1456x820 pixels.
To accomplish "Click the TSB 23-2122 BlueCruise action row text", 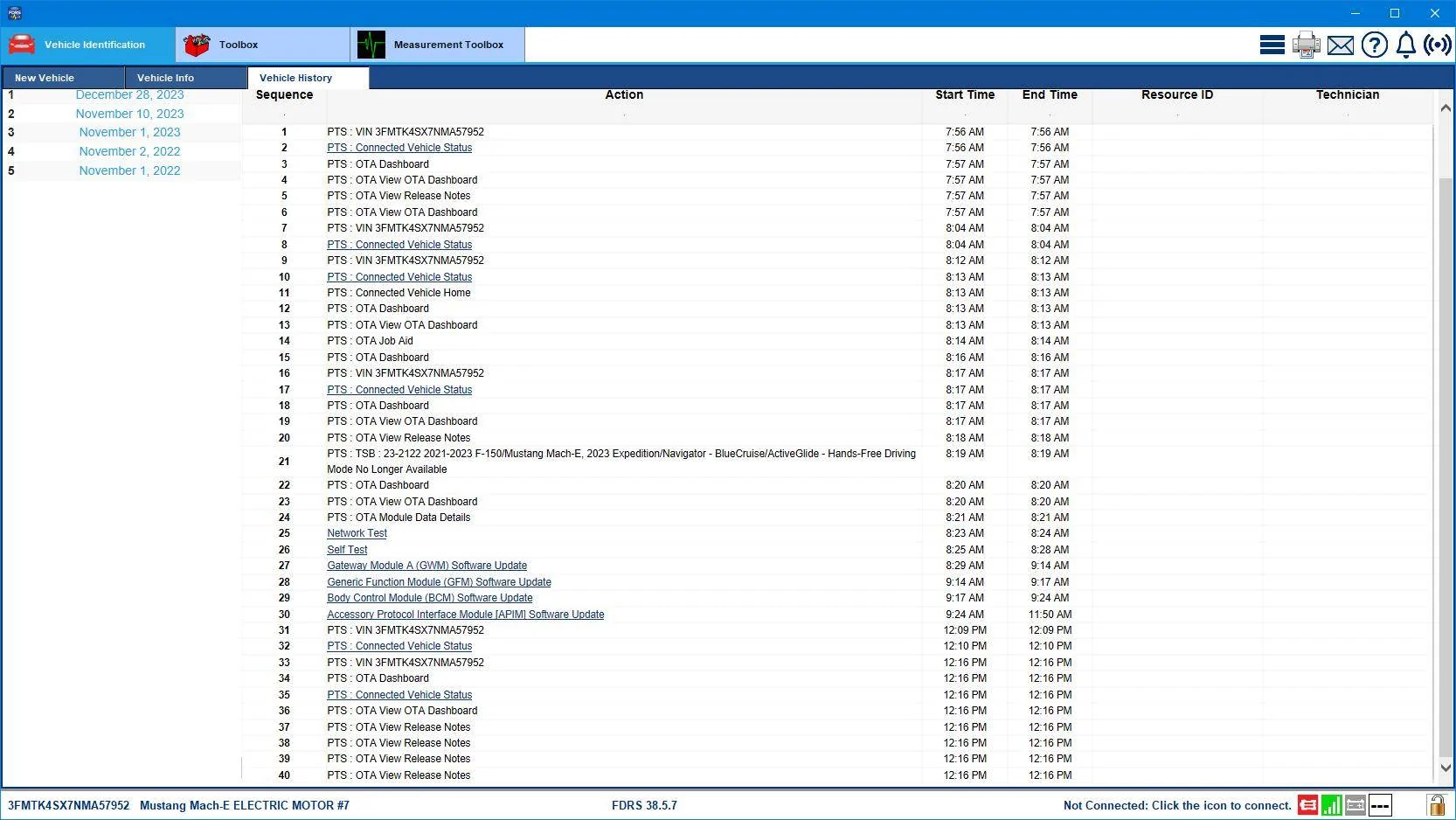I will pos(621,462).
